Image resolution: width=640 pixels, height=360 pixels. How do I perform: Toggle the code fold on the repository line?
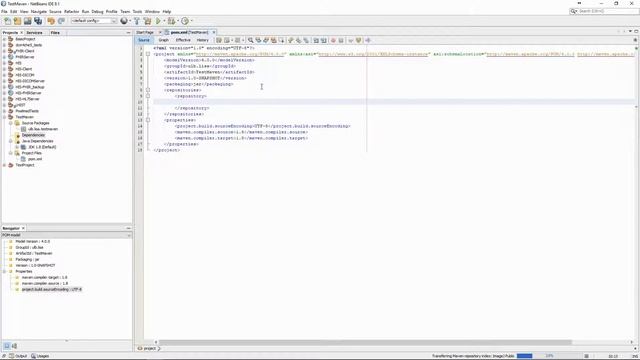pyautogui.click(x=148, y=96)
